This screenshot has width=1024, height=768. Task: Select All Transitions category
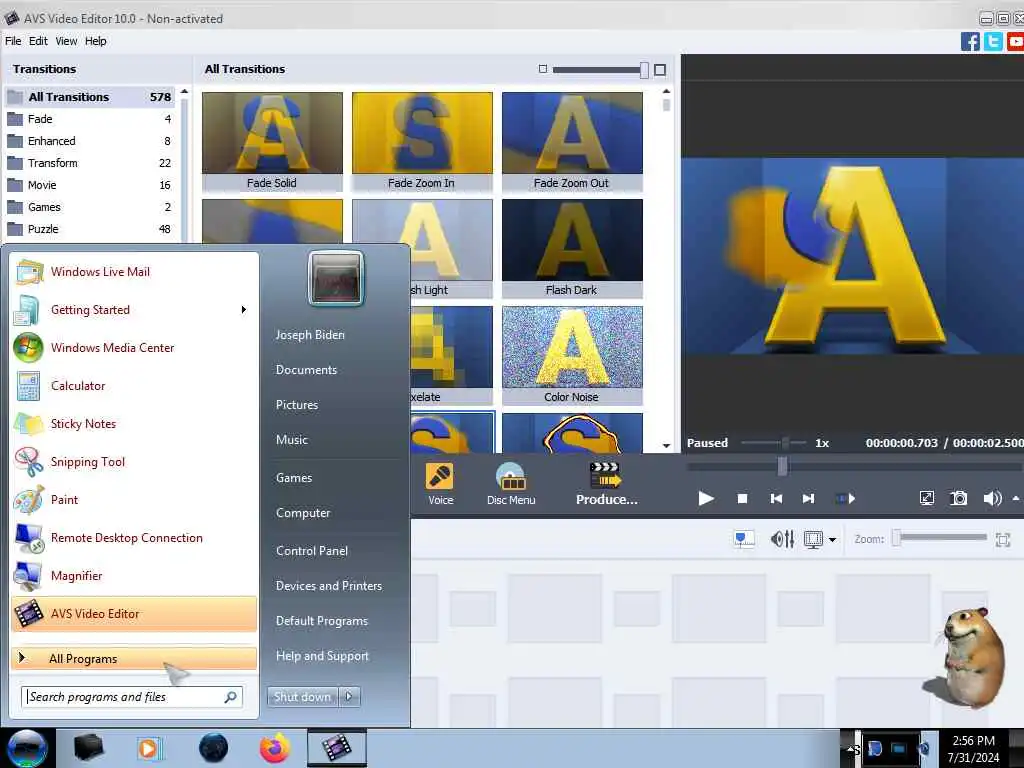90,97
